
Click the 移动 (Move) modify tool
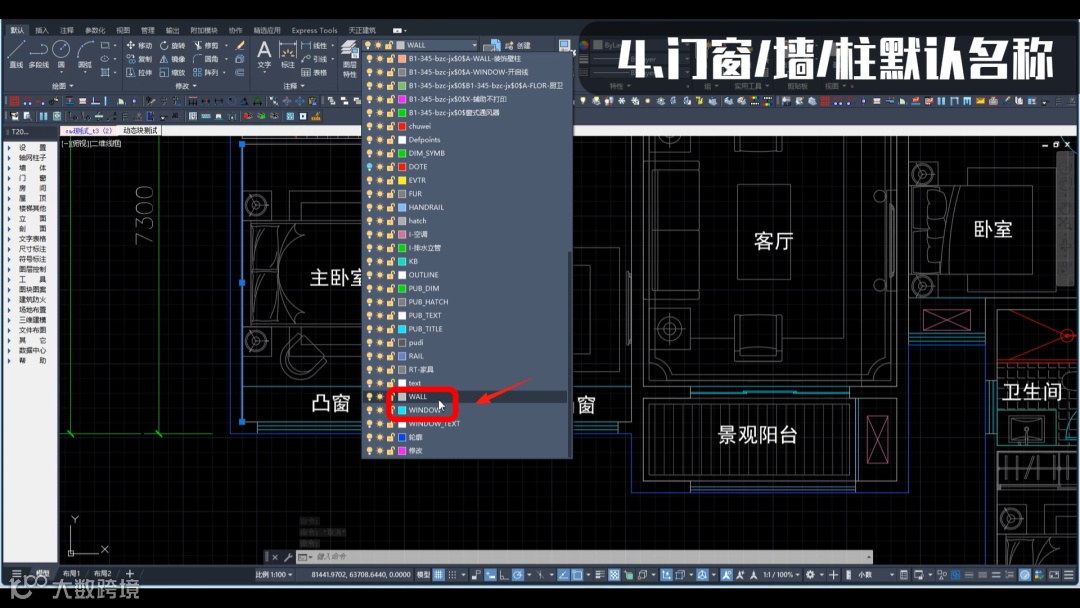point(139,45)
